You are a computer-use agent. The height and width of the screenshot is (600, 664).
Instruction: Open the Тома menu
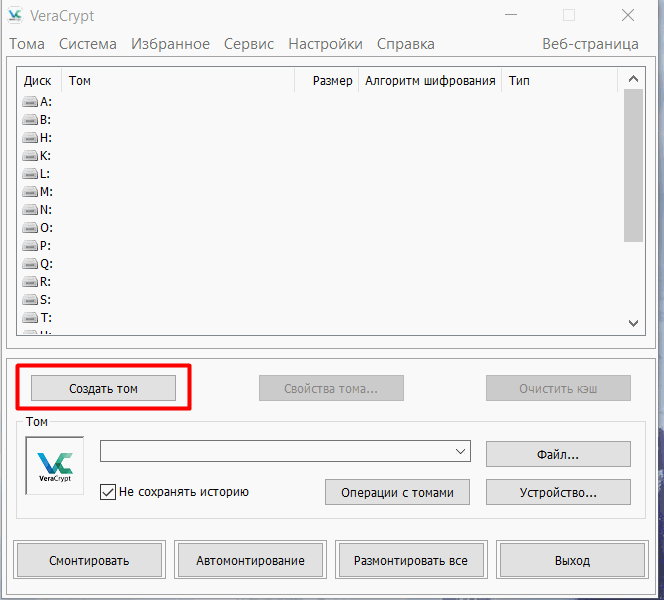pos(27,44)
